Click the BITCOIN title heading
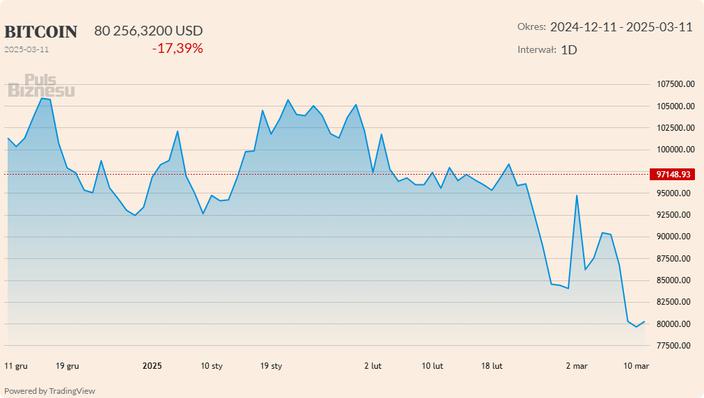 [41, 32]
